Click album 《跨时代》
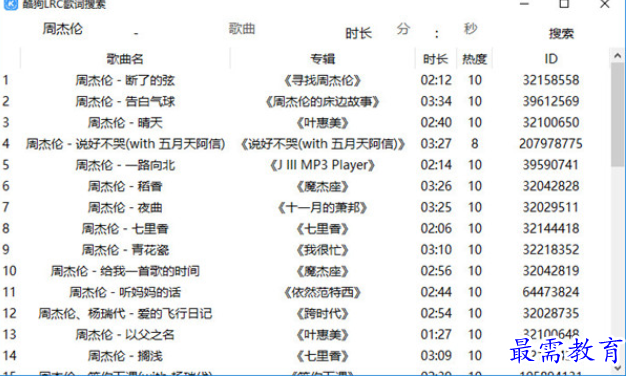Screen dimensions: 631x382 click(322, 314)
